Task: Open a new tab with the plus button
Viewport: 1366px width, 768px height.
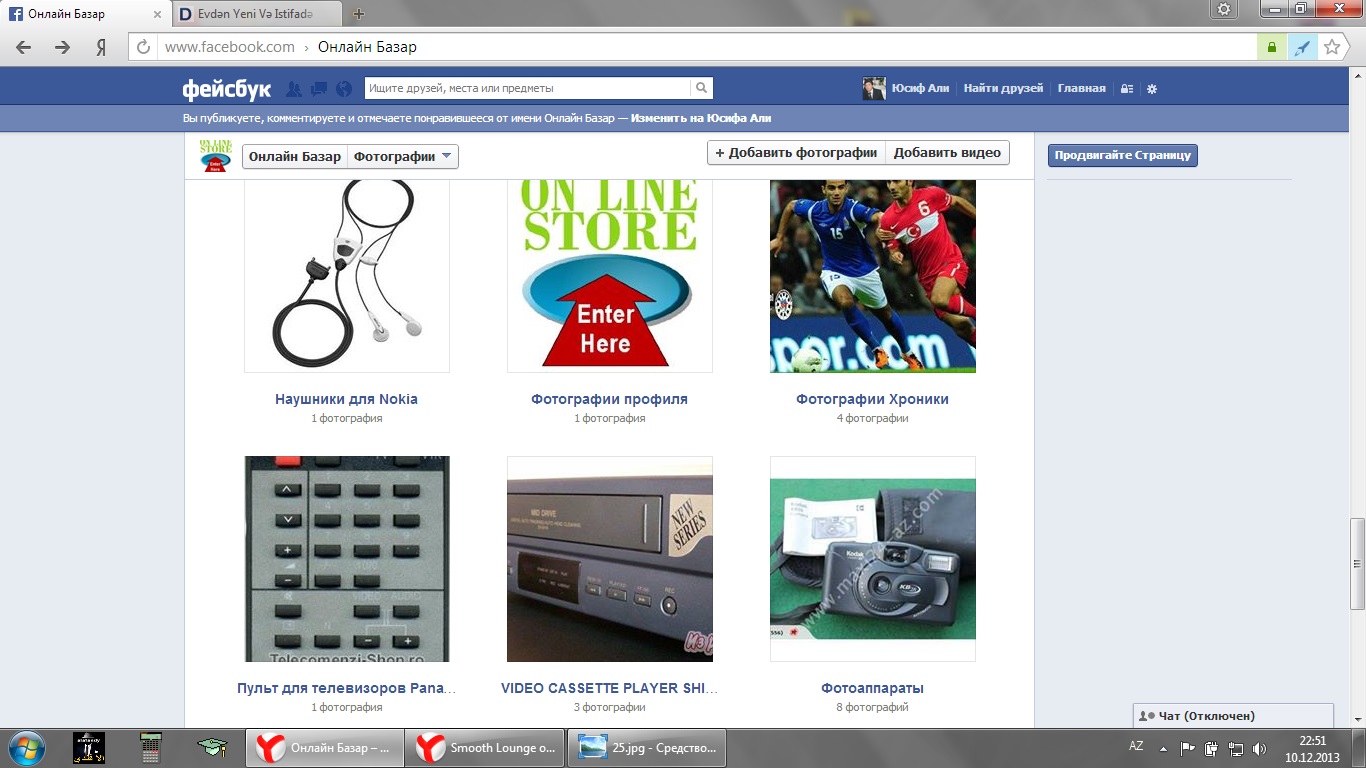Action: tap(359, 14)
